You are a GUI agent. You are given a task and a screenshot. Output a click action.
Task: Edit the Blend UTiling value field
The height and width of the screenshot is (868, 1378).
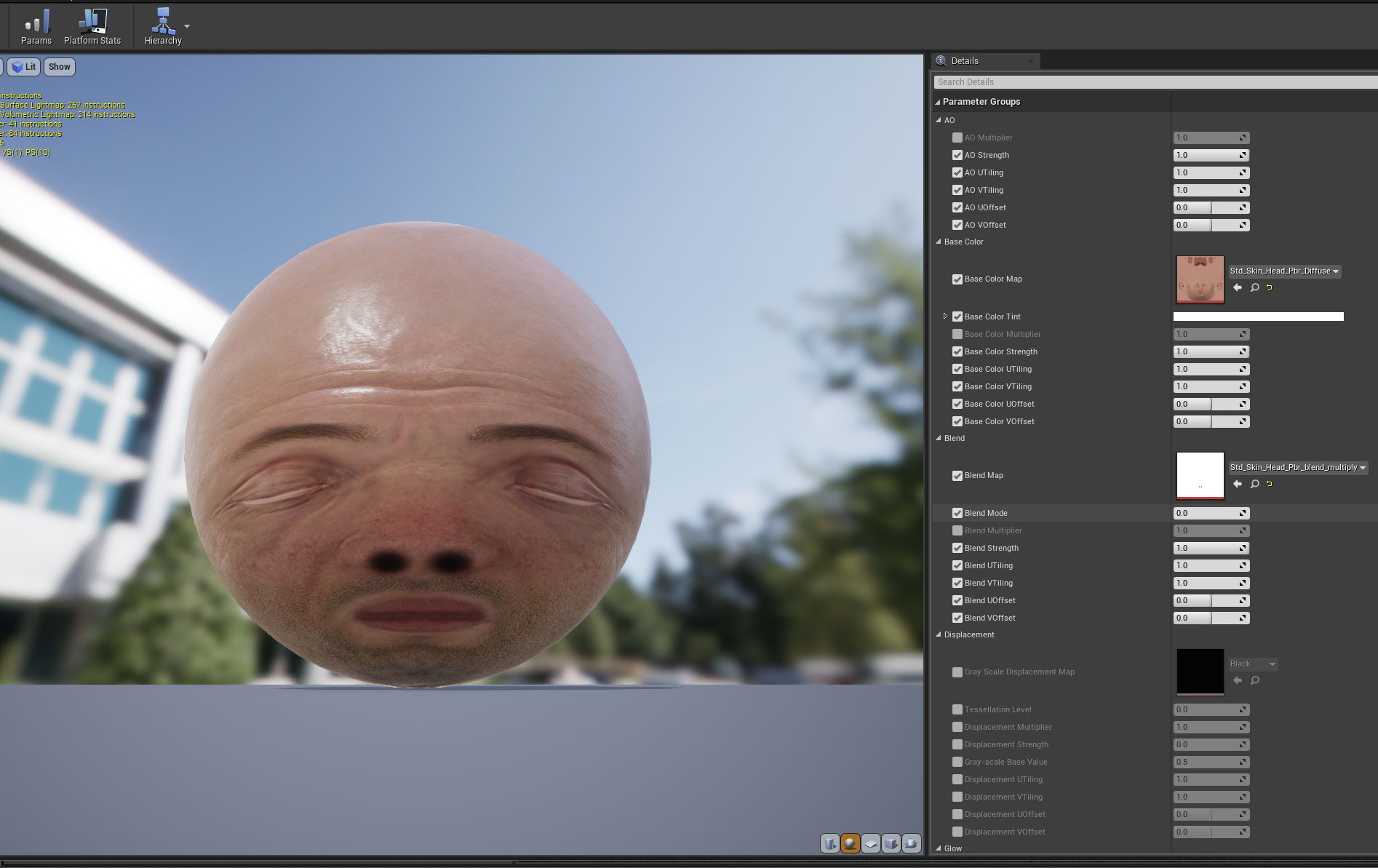[1211, 565]
